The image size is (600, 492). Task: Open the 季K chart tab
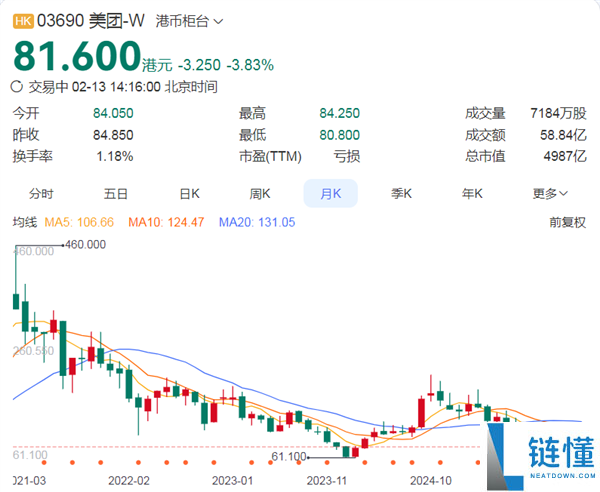coord(401,194)
